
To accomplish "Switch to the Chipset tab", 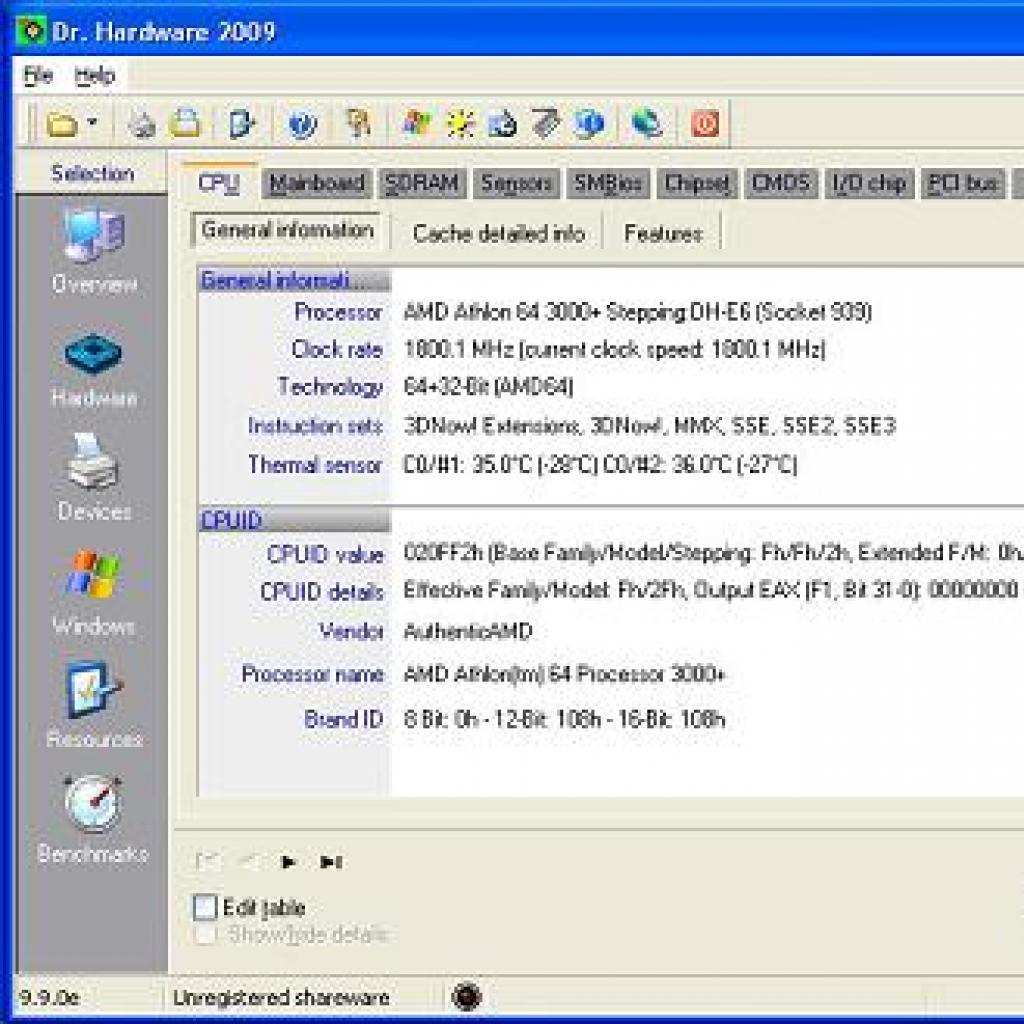I will coord(697,184).
